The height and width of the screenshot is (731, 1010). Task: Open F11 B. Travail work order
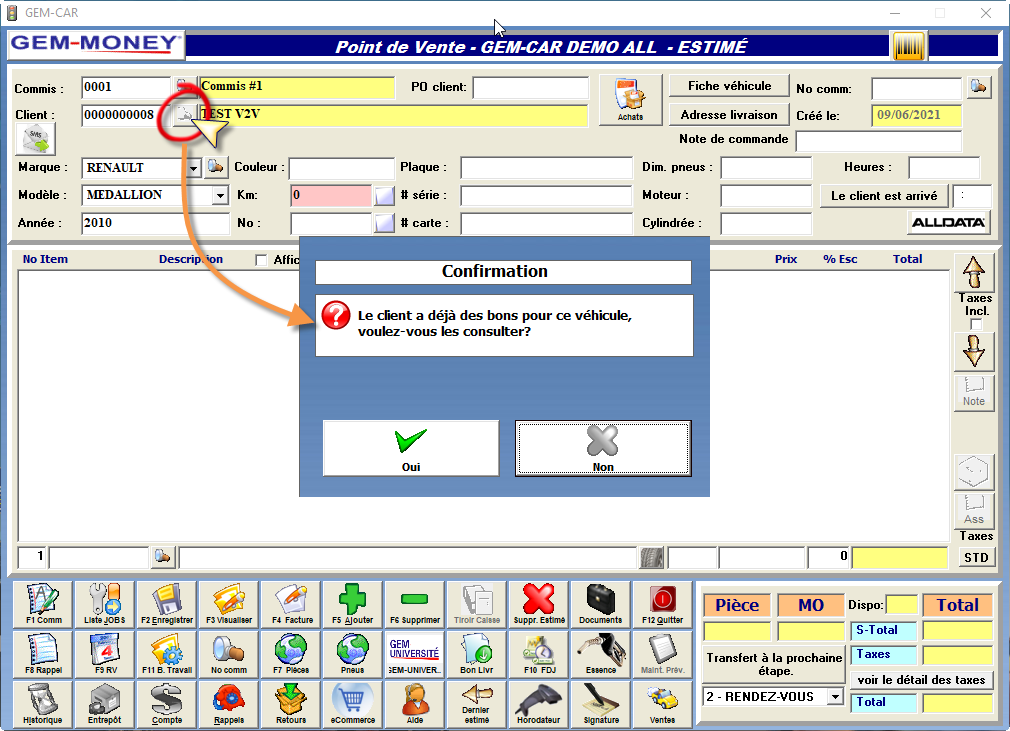[167, 654]
